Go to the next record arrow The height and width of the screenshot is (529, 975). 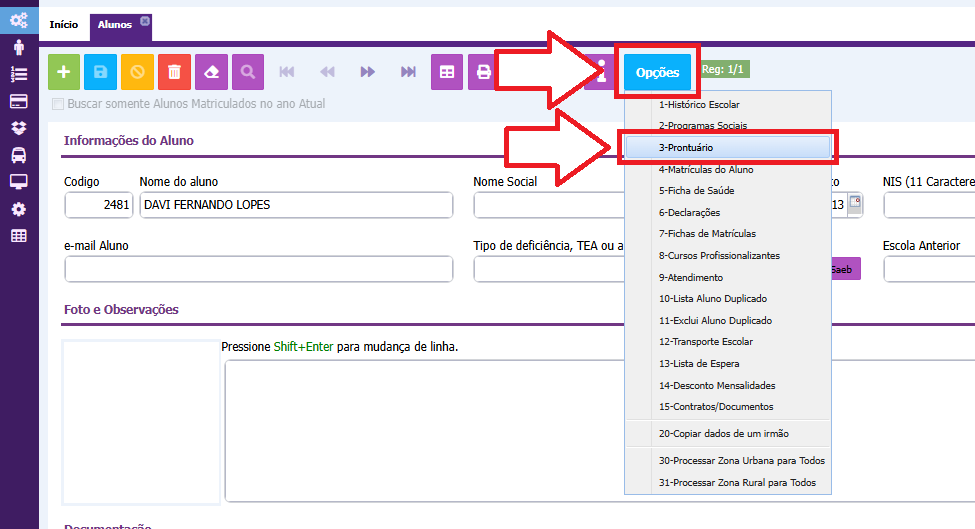[x=367, y=72]
